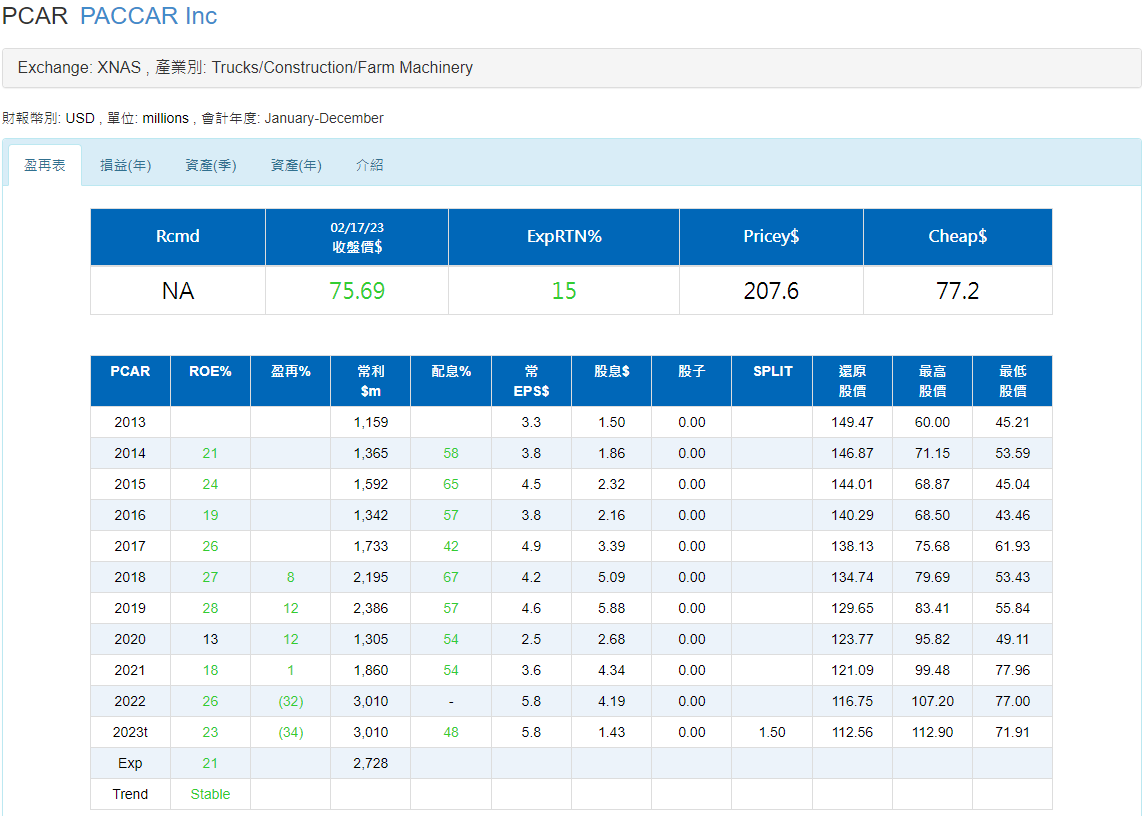1142x816 pixels.
Task: Click the Exp row label
Action: (x=130, y=763)
